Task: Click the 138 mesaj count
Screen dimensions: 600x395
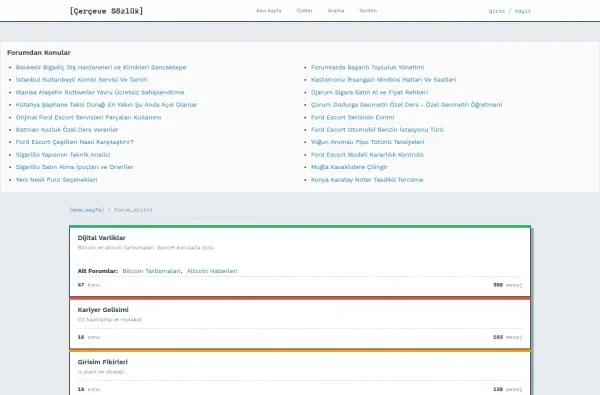Action: coord(507,389)
